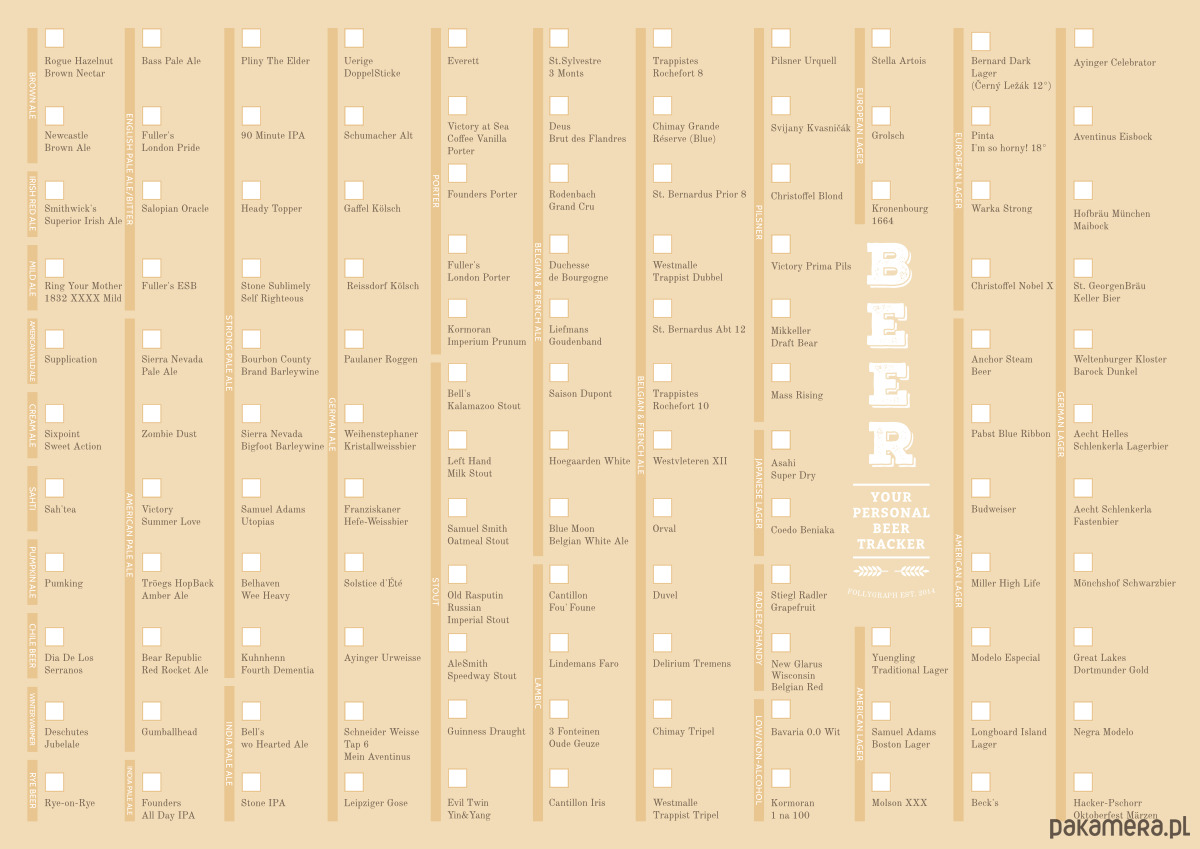
Task: Tick the Ayinger Celebrator box
Action: coord(1083,38)
